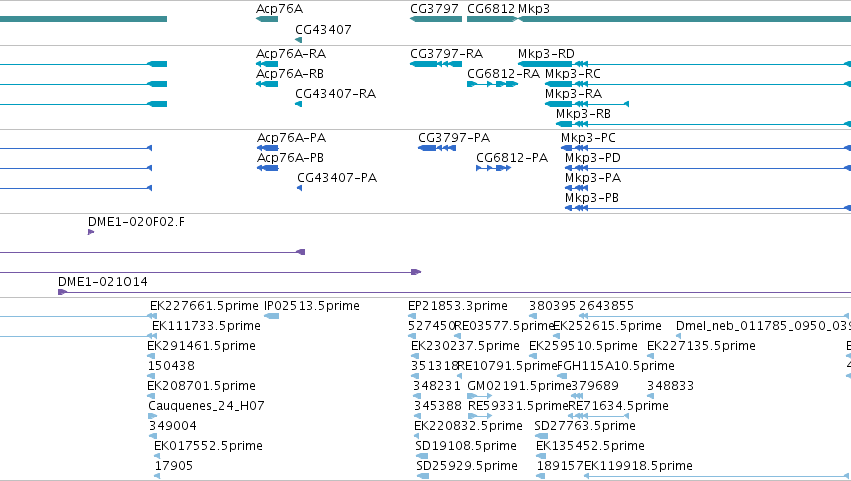The image size is (851, 481).
Task: Select protein Mkp3-PB
Action: (592, 198)
